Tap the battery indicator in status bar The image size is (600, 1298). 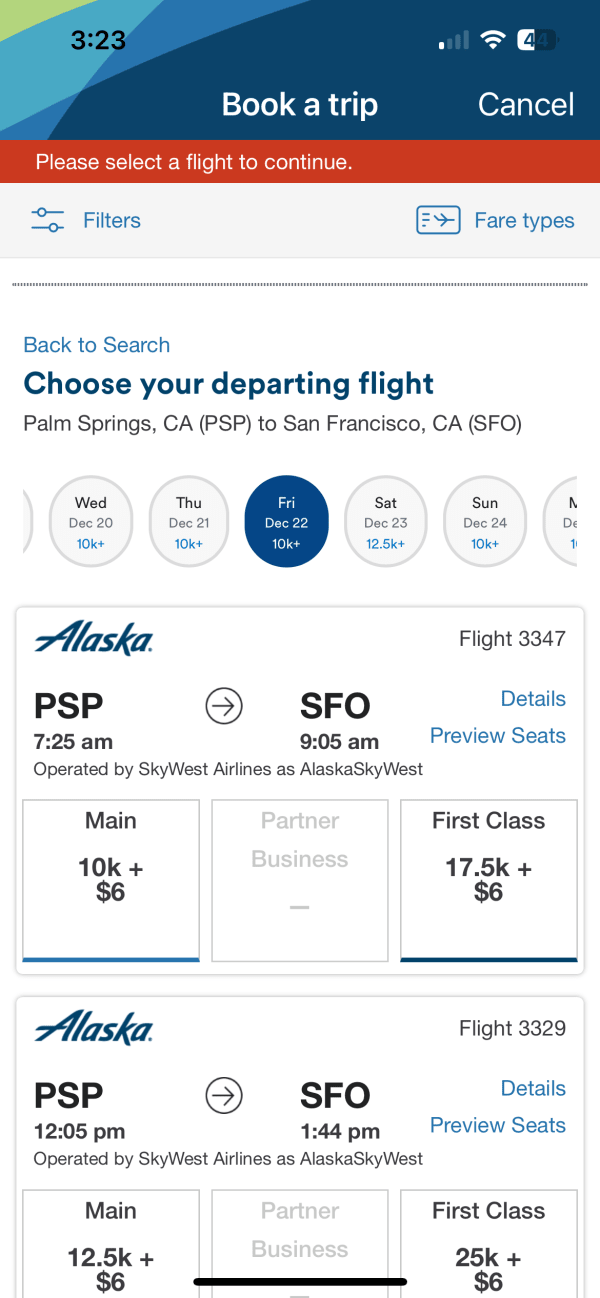538,40
